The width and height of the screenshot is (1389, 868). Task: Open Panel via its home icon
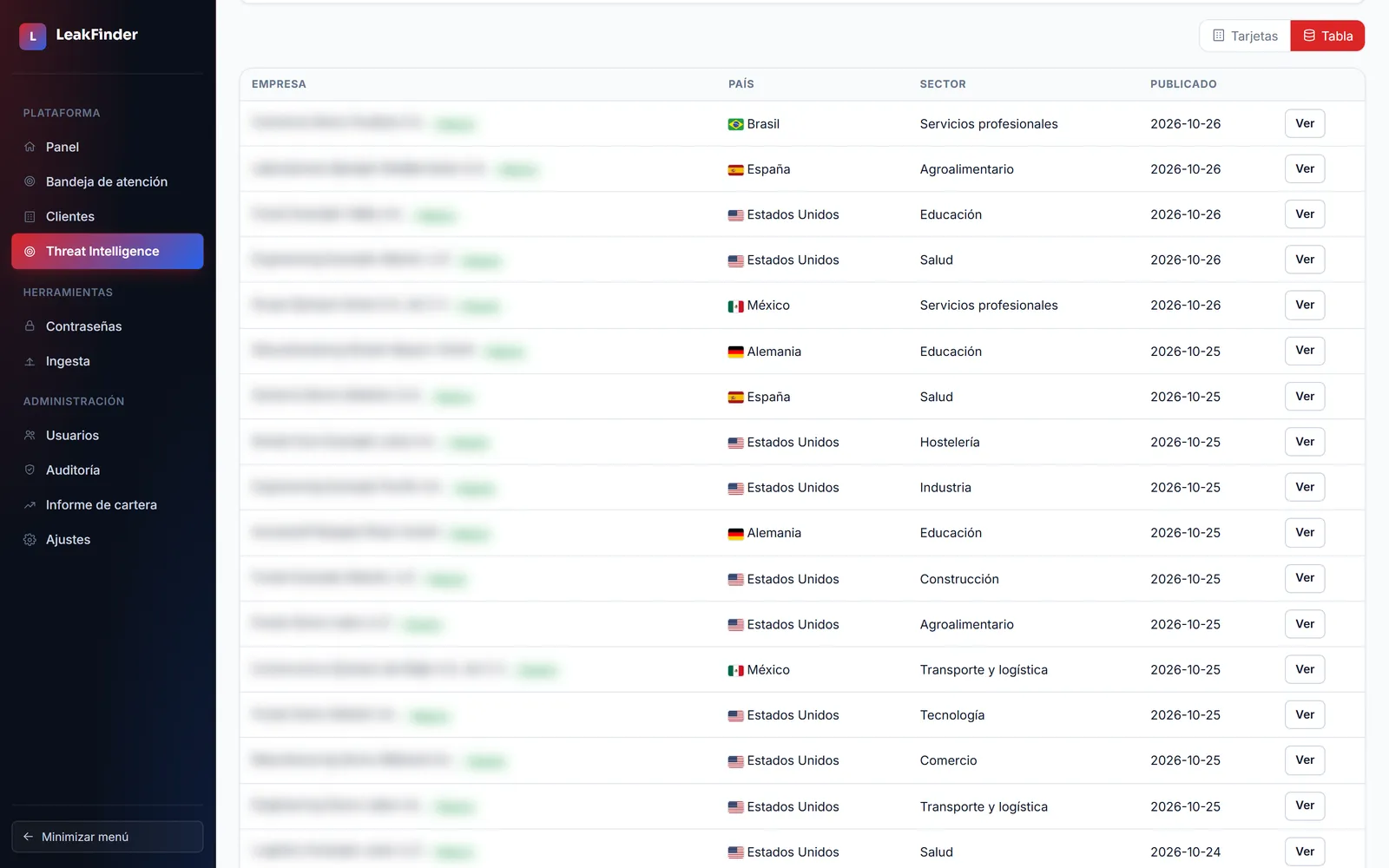tap(30, 147)
